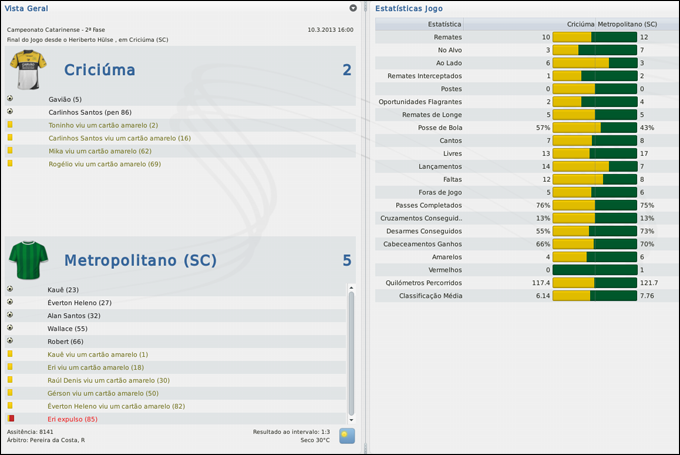
Task: Click the Metropolitano events scrollbar thumb
Action: point(351,354)
